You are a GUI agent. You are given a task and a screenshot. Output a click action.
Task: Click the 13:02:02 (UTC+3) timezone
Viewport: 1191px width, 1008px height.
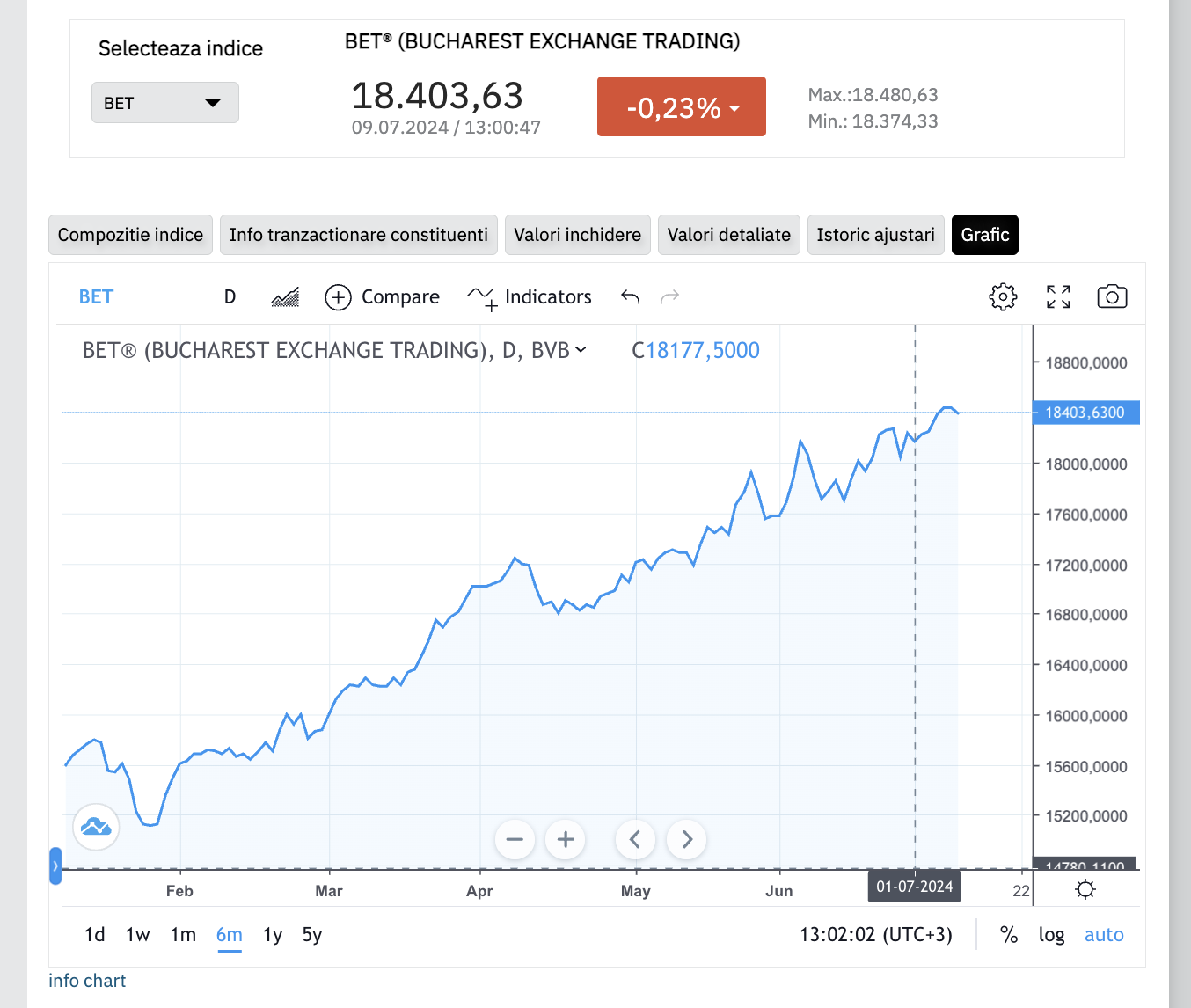[876, 934]
